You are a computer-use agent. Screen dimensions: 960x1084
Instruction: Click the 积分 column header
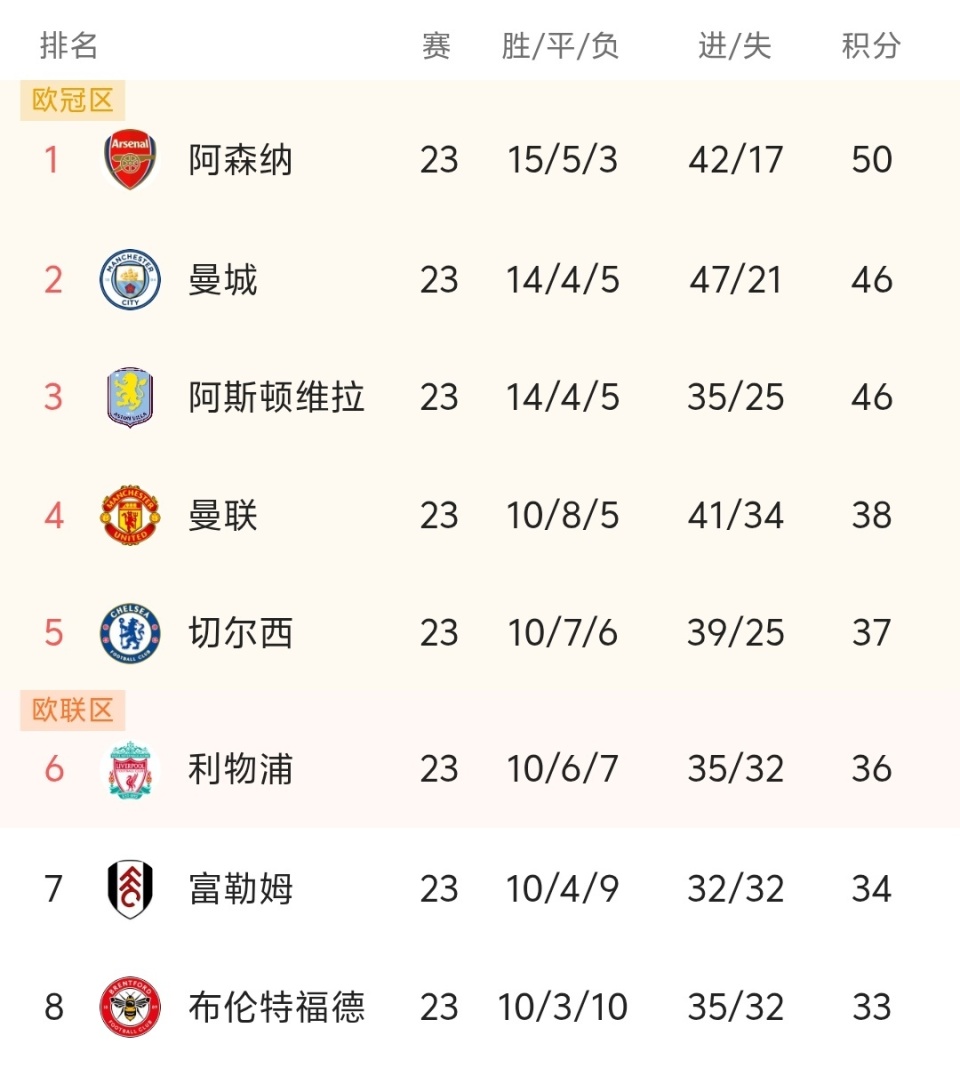(871, 45)
